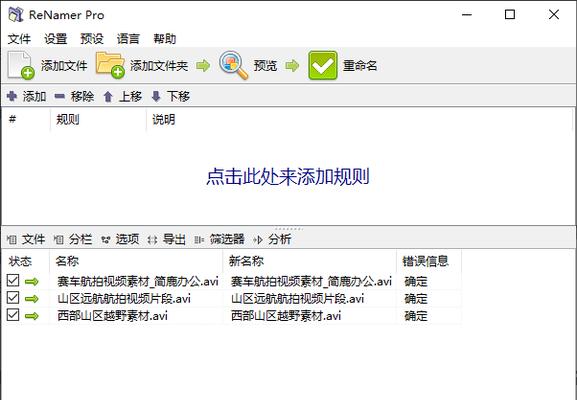Add a rule with the plus icon
The image size is (577, 400).
12,96
